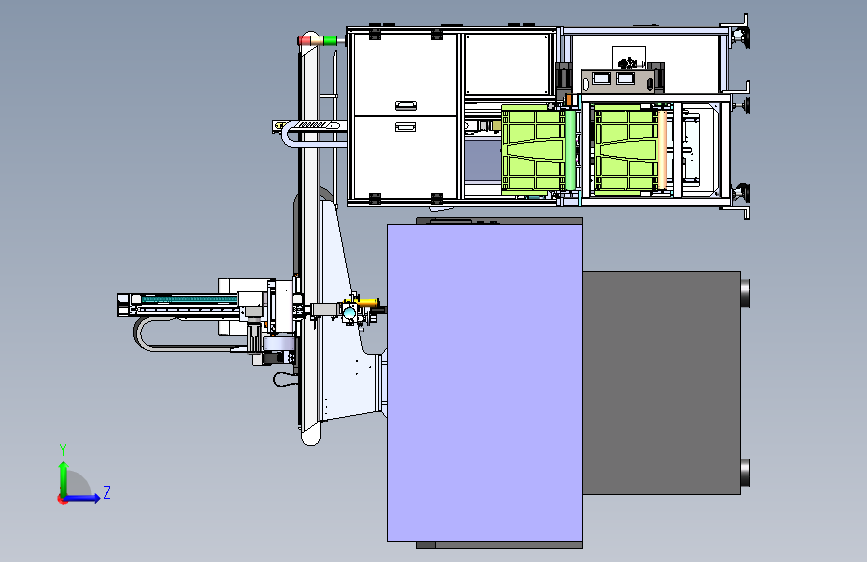Select the upper drawer handle on cabinet
This screenshot has height=562, width=867.
405,105
